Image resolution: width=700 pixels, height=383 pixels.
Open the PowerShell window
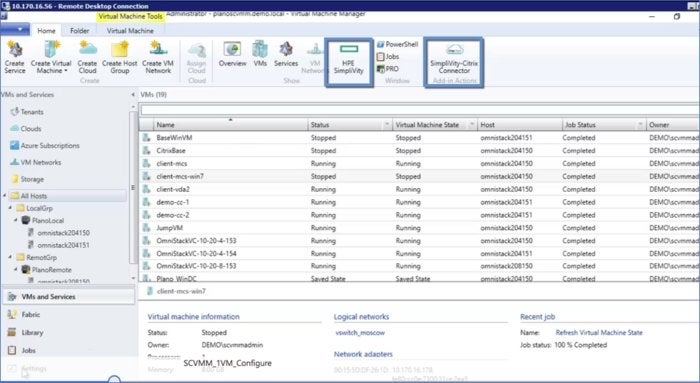click(x=397, y=44)
